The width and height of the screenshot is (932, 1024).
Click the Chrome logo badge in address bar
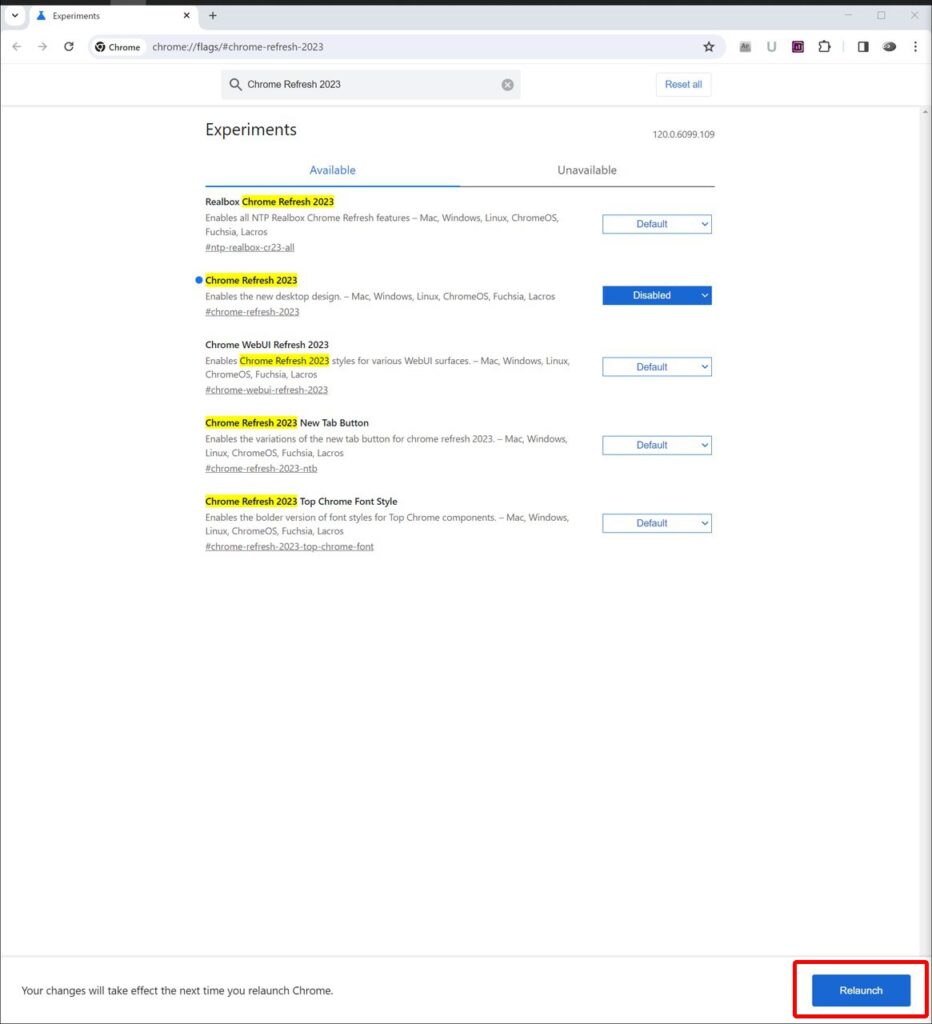coord(117,46)
